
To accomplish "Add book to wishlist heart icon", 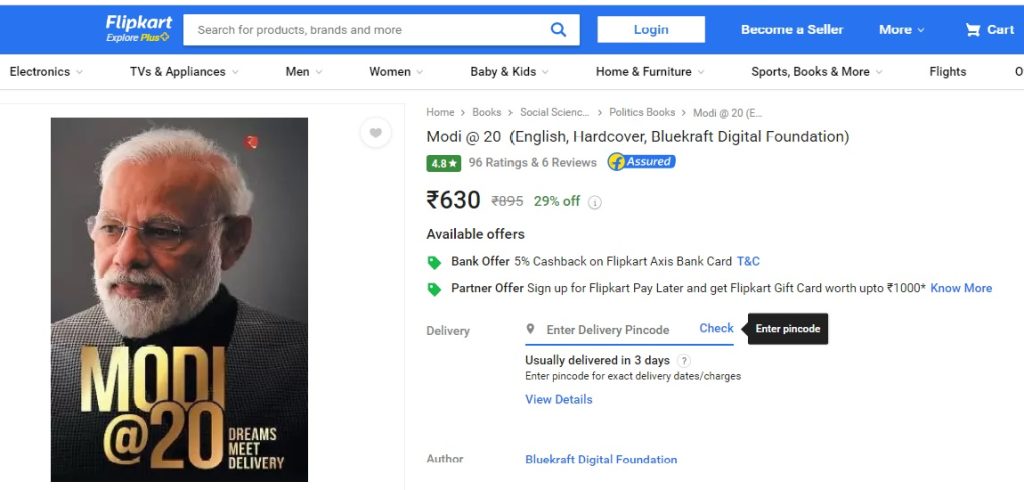I will tap(375, 133).
